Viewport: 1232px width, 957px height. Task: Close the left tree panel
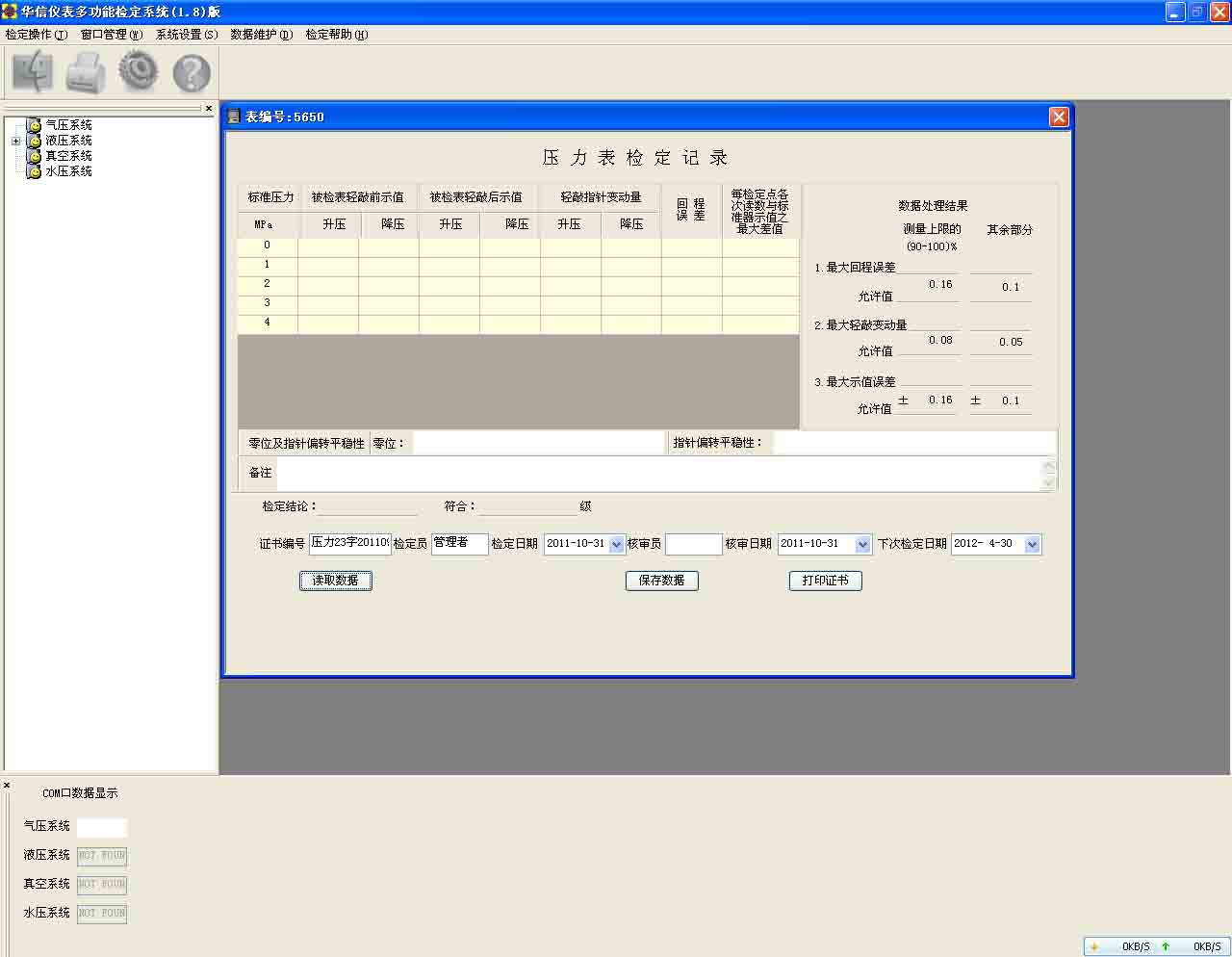pyautogui.click(x=209, y=108)
